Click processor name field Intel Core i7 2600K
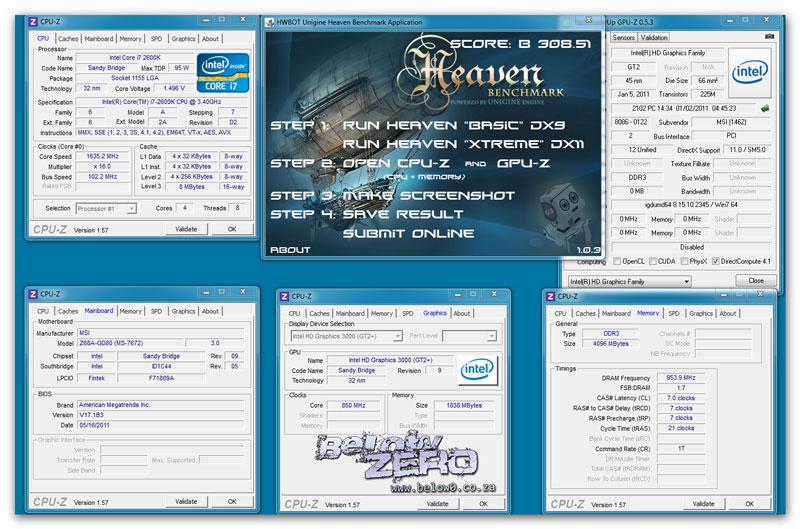This screenshot has height=529, width=800. pos(135,58)
